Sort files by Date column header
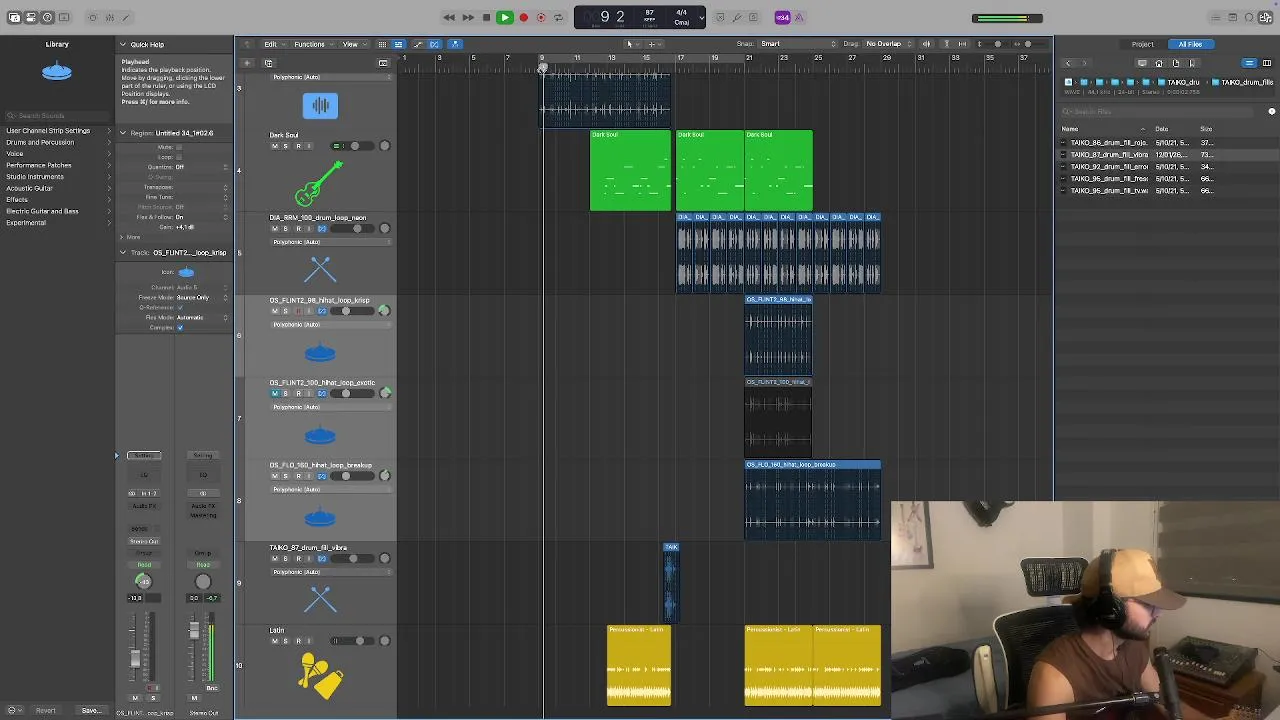1280x720 pixels. (x=1161, y=129)
